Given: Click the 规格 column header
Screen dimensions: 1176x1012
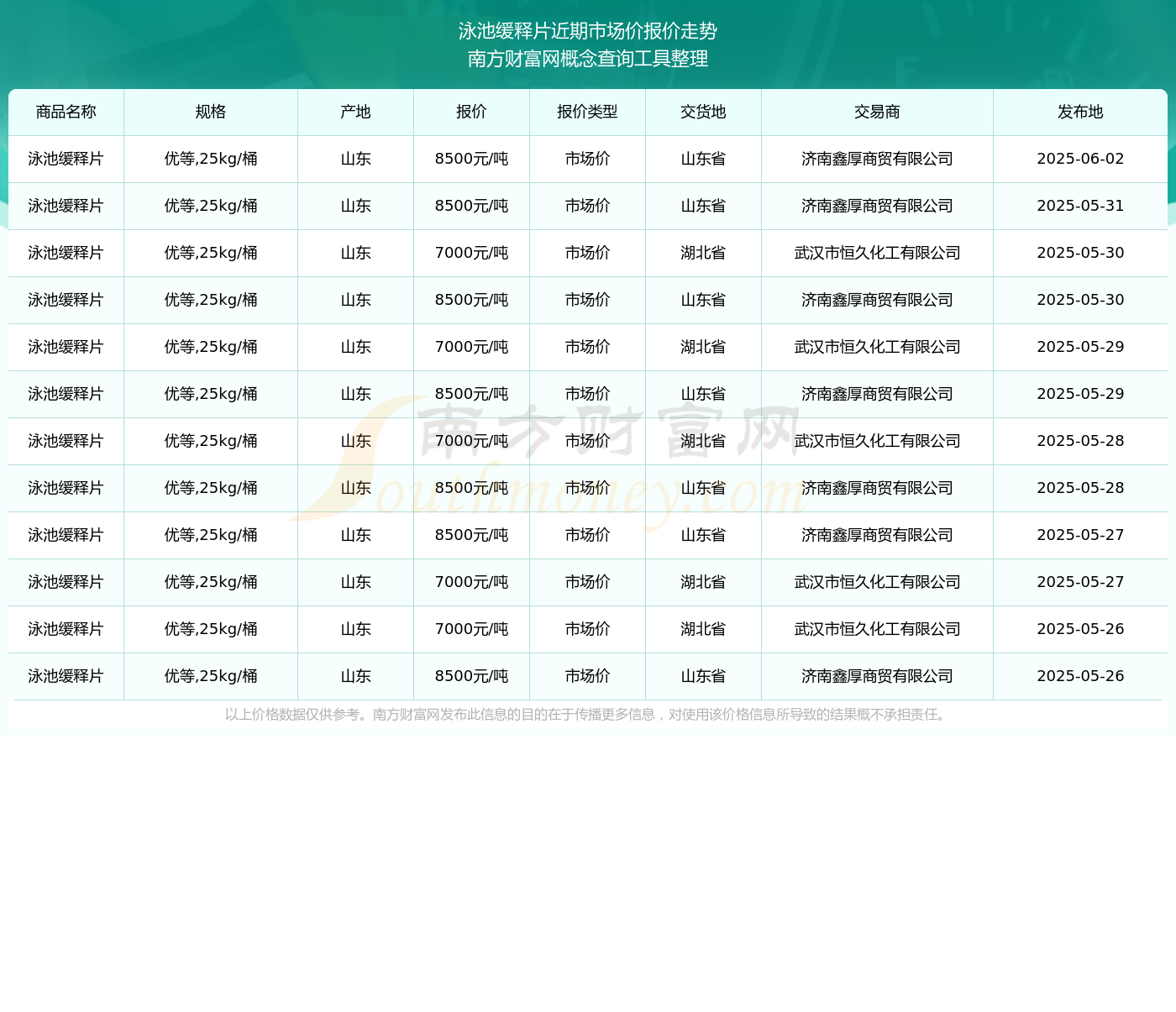Looking at the screenshot, I should 211,112.
